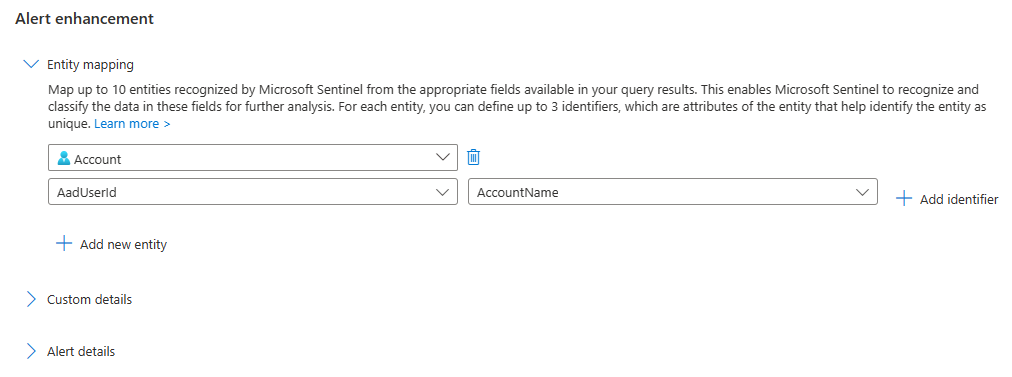Screen dimensions: 1012x377
Task: Select the Alert details section label
Action: pos(81,351)
